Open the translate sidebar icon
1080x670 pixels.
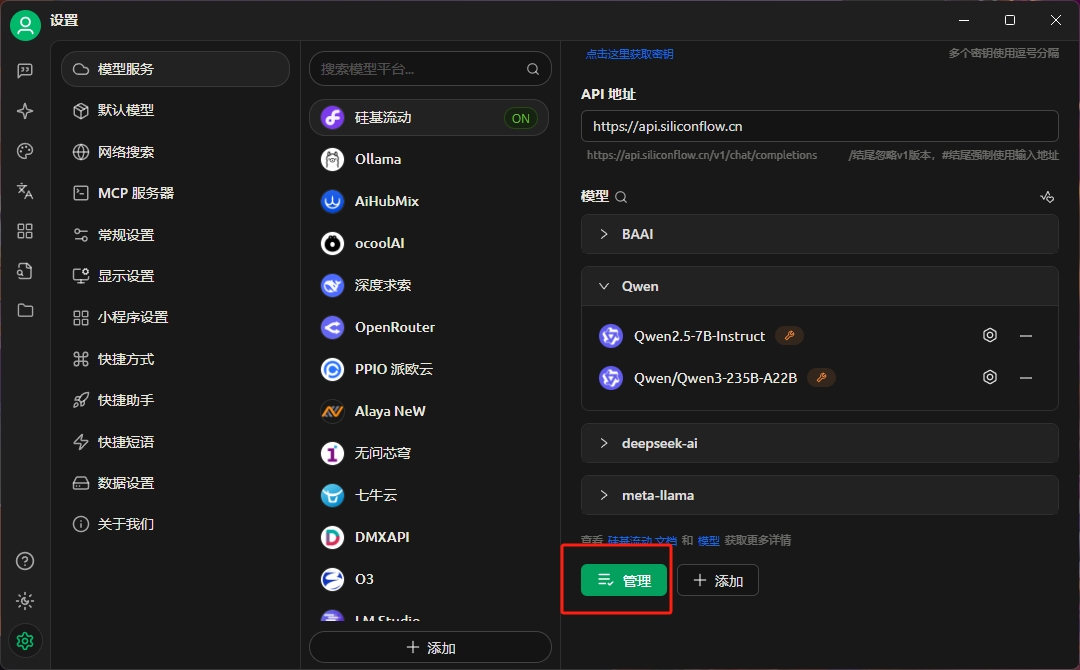click(25, 191)
